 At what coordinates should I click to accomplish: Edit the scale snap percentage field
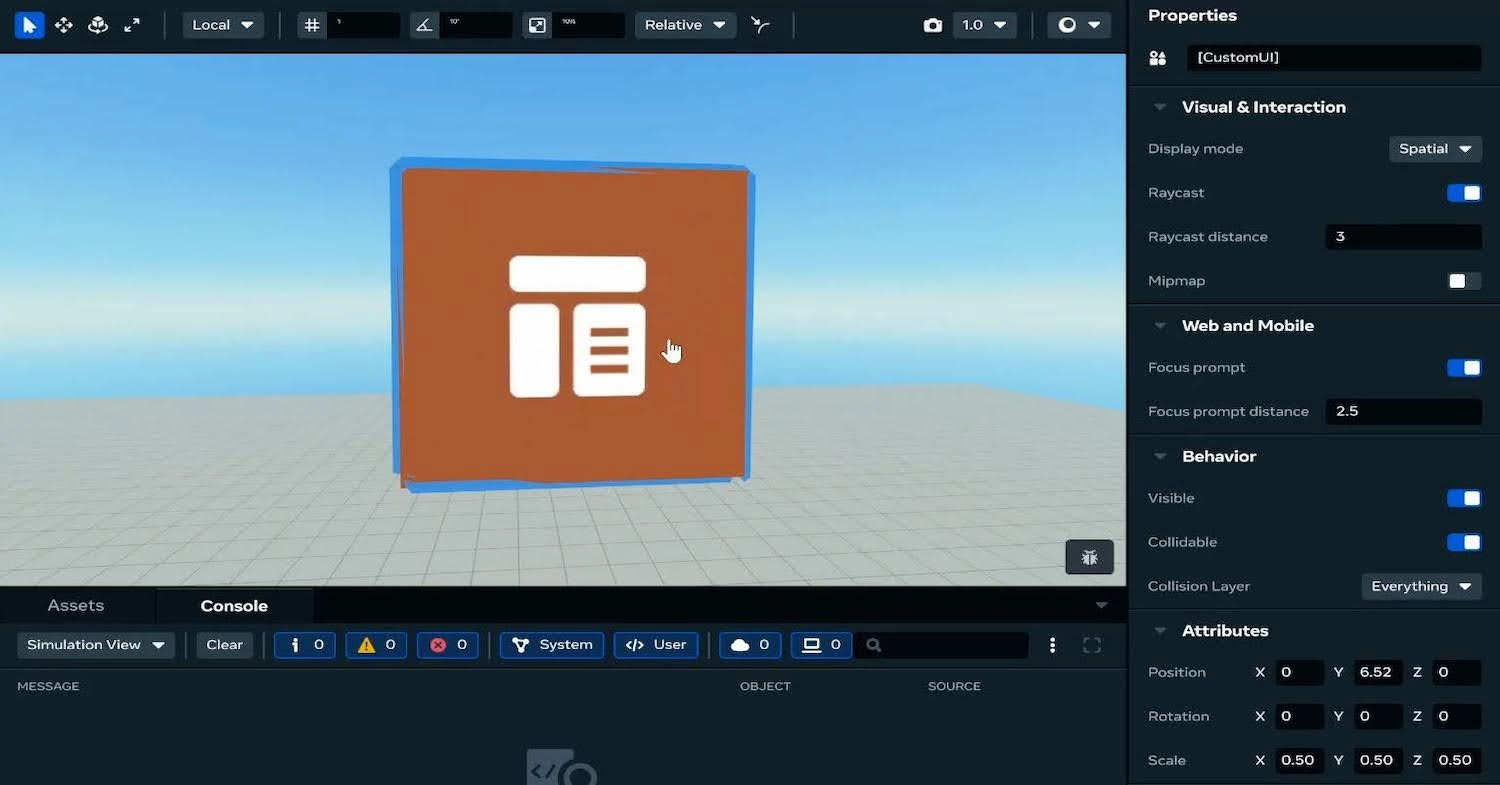click(x=589, y=25)
